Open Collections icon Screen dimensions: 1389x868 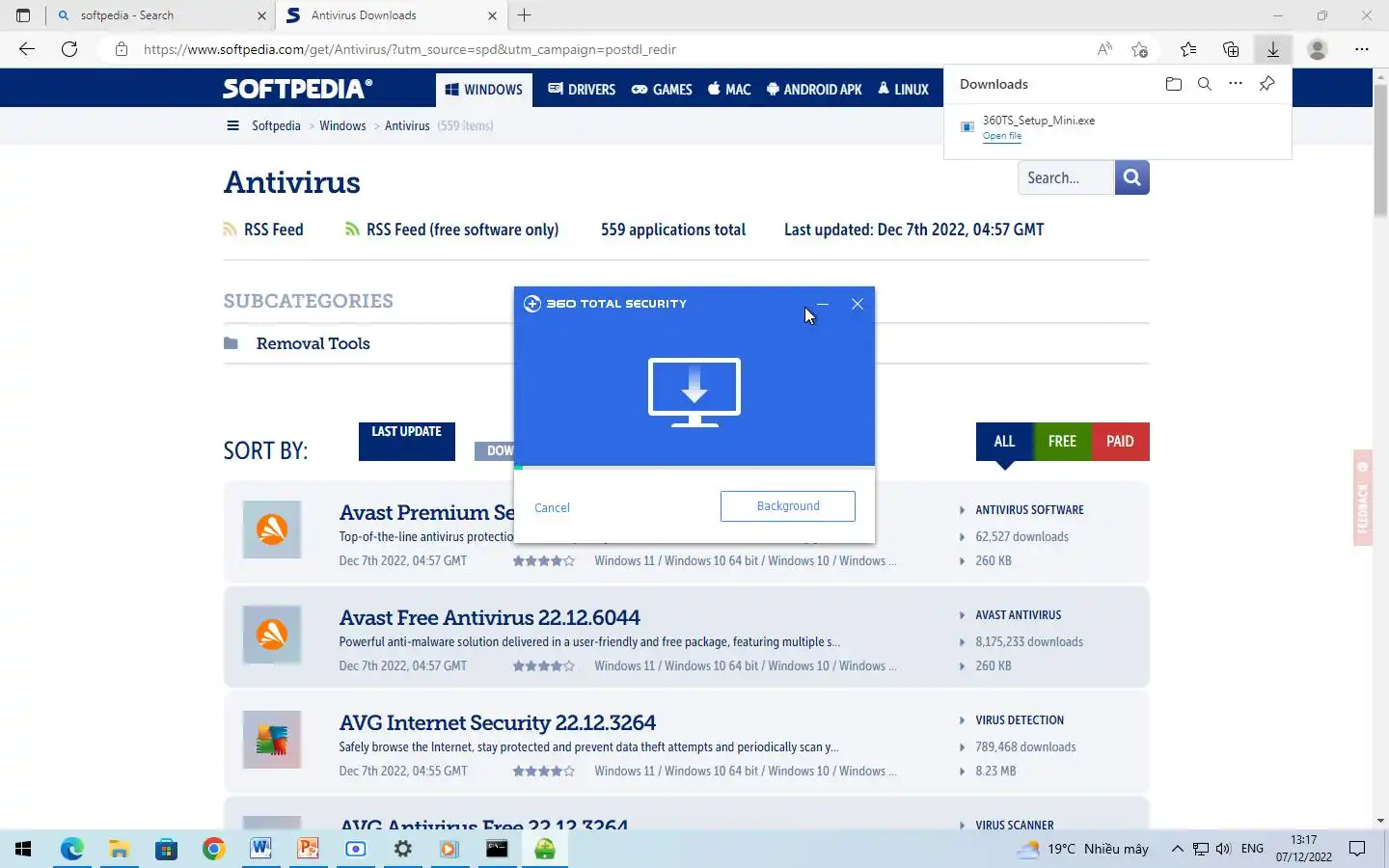(x=1231, y=49)
